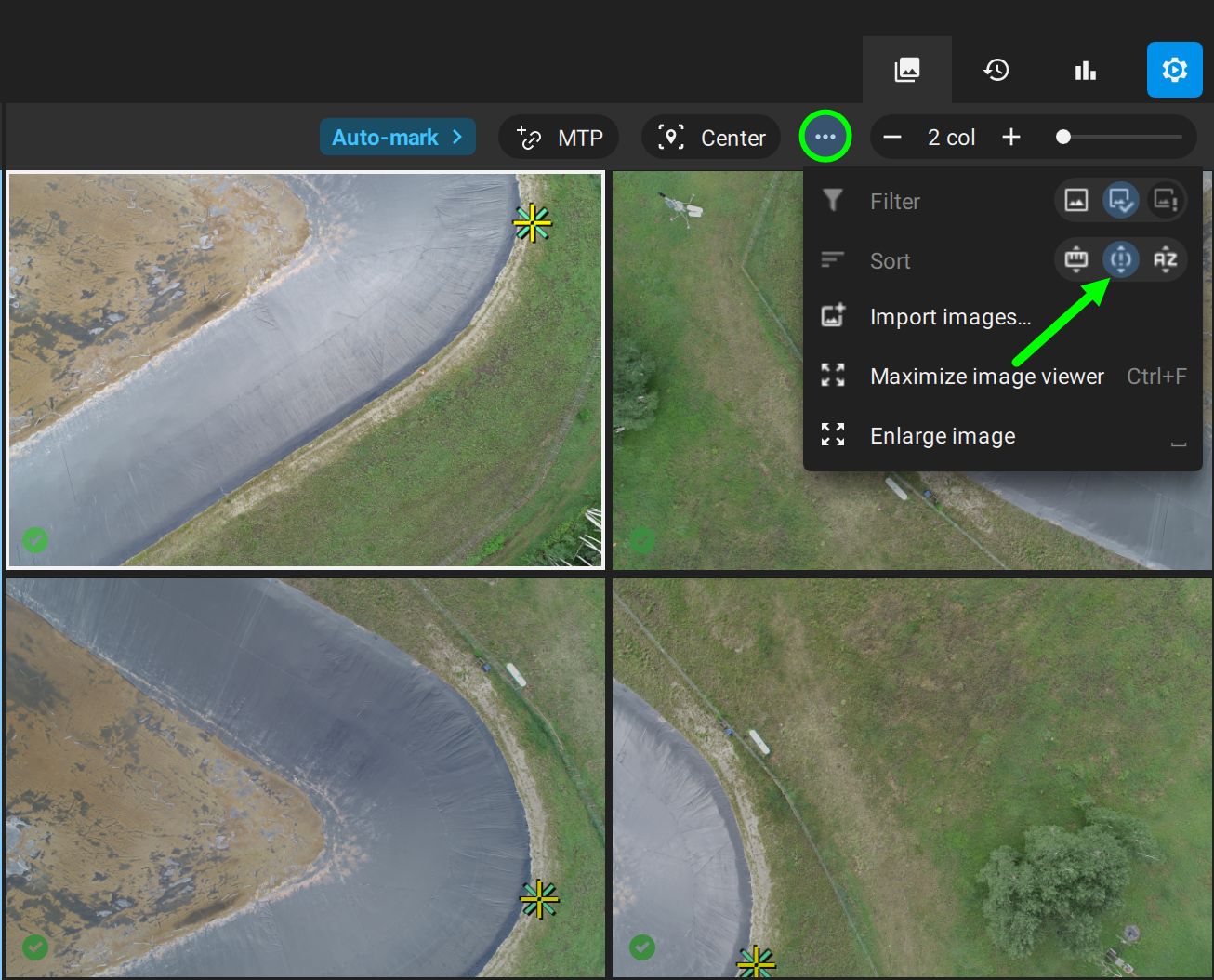Expand the Auto-mark chevron button
The width and height of the screenshot is (1214, 980).
(398, 138)
